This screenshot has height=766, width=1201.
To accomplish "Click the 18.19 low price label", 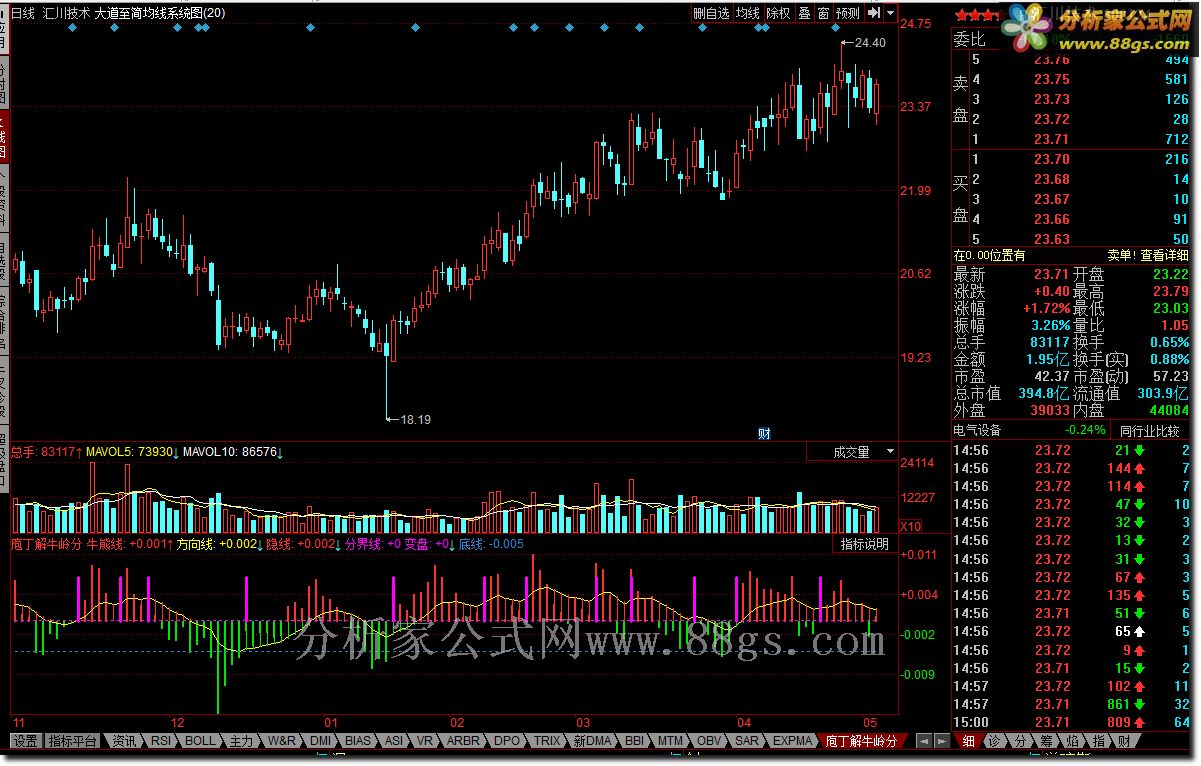I will (x=415, y=419).
